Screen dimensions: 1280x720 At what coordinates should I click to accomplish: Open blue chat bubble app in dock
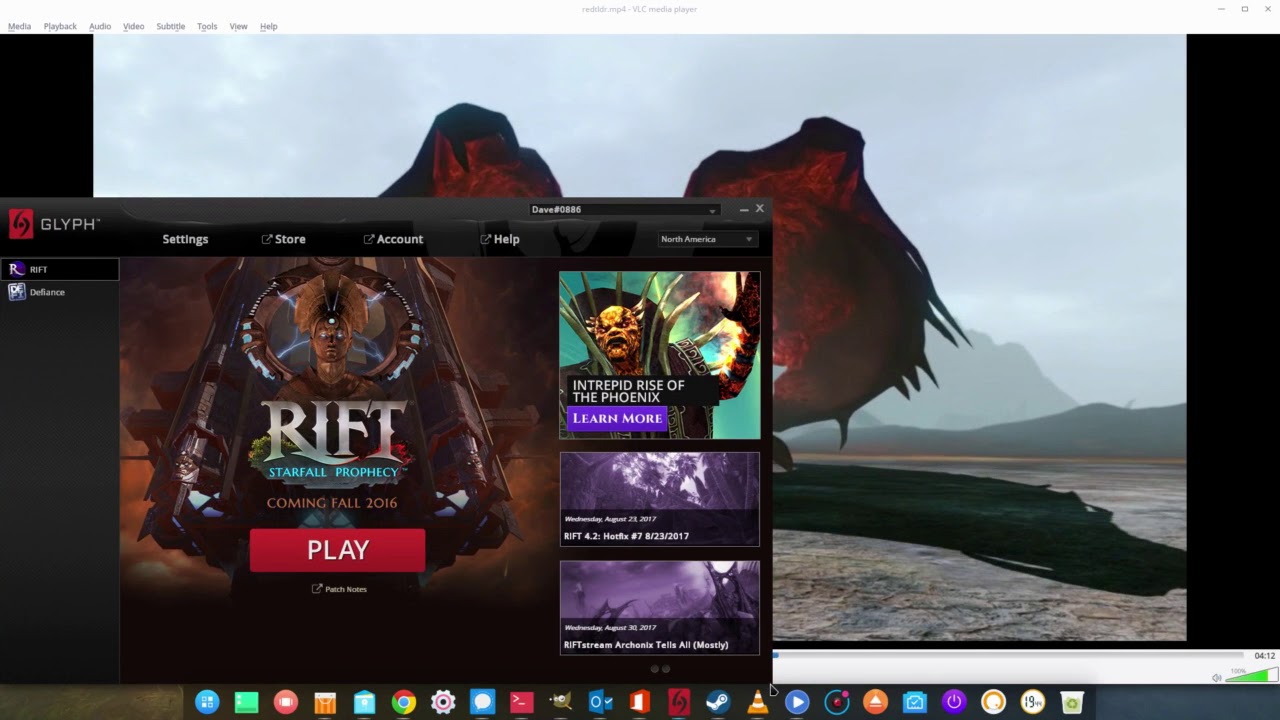click(482, 702)
